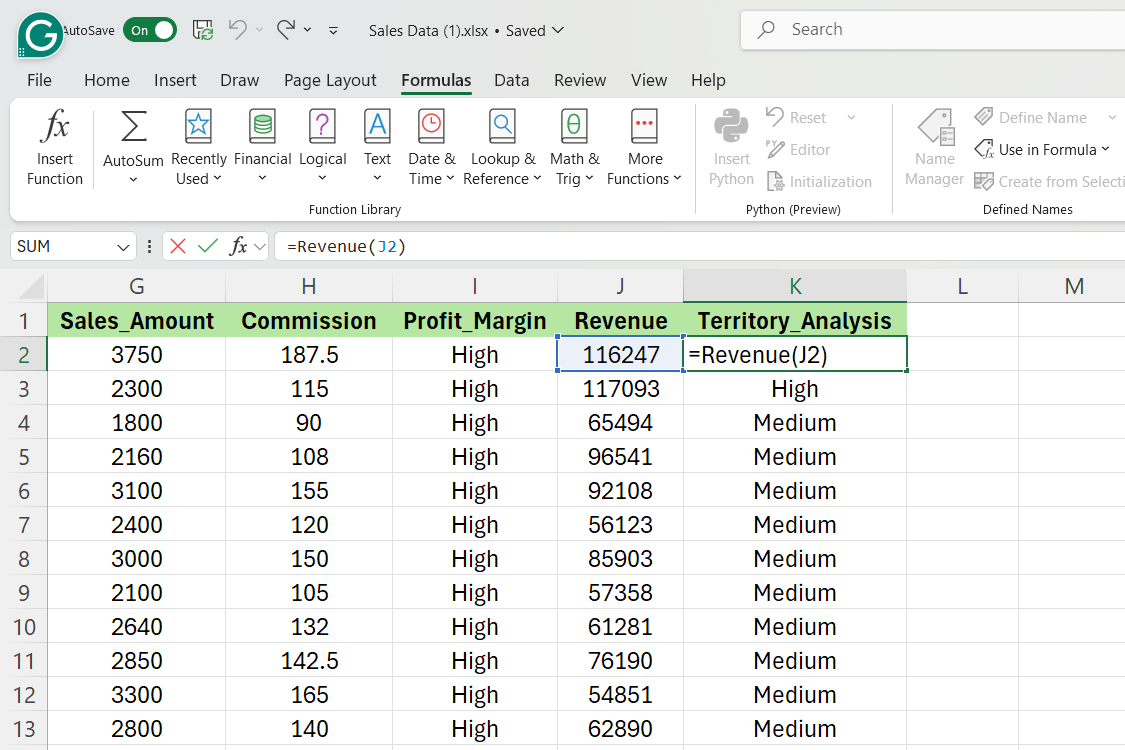
Task: Open Recently Used functions star icon
Action: [x=198, y=126]
